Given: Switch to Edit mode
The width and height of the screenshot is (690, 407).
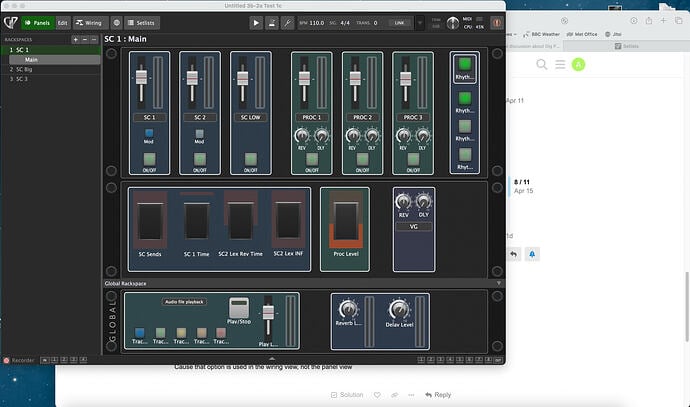Looking at the screenshot, I should [62, 23].
